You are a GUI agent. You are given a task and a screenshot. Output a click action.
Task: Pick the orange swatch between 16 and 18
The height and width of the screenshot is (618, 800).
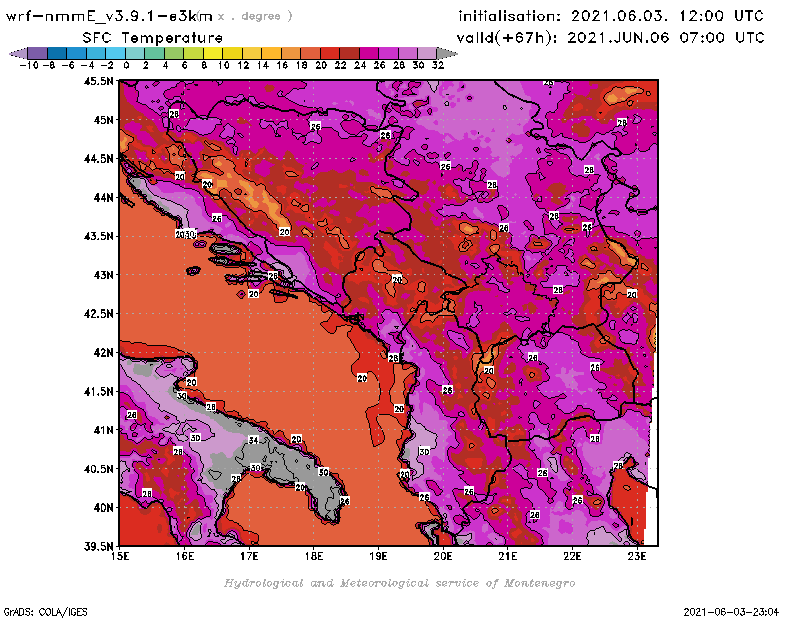click(x=291, y=53)
